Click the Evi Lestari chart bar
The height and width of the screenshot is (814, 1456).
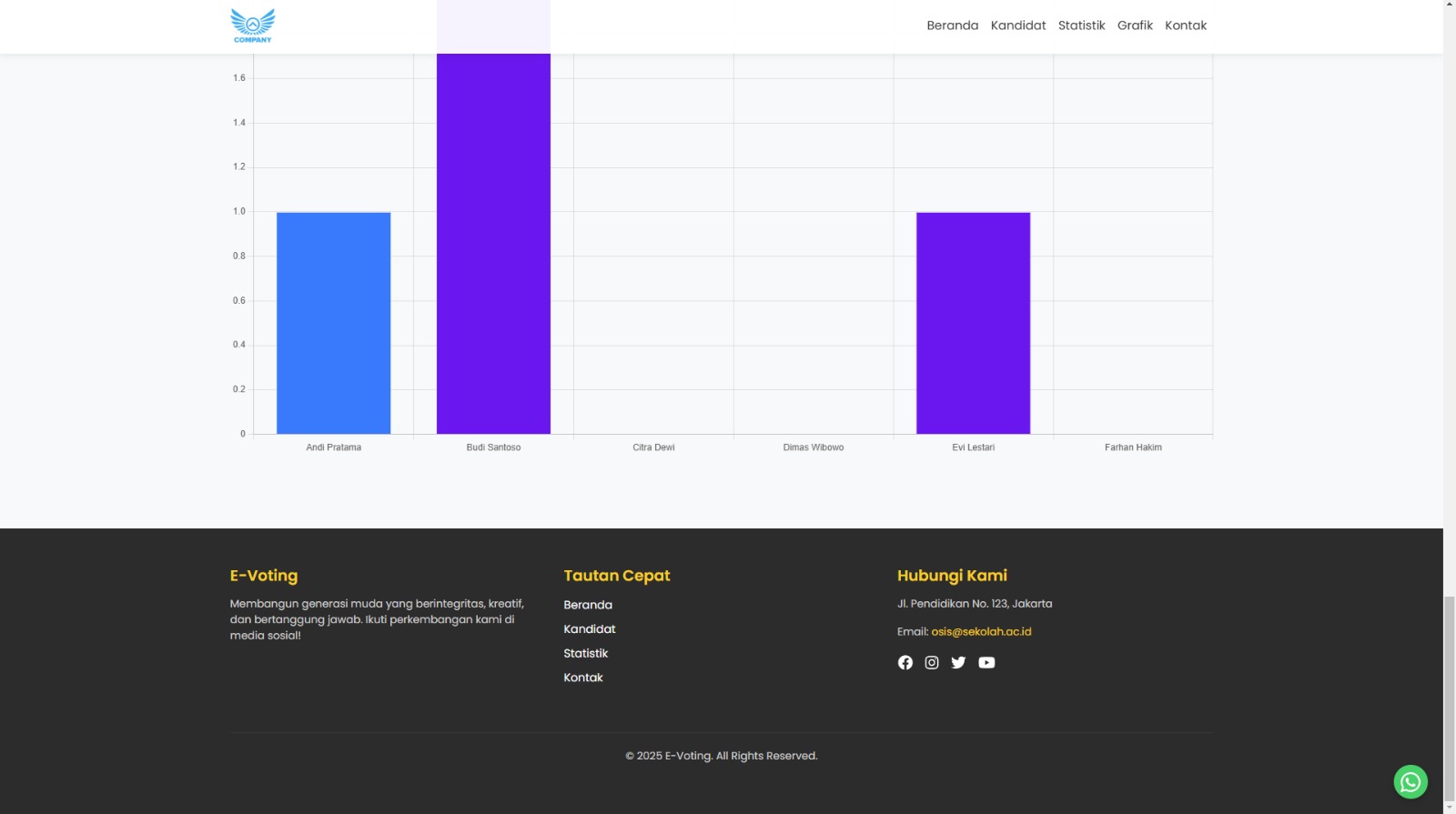click(973, 323)
